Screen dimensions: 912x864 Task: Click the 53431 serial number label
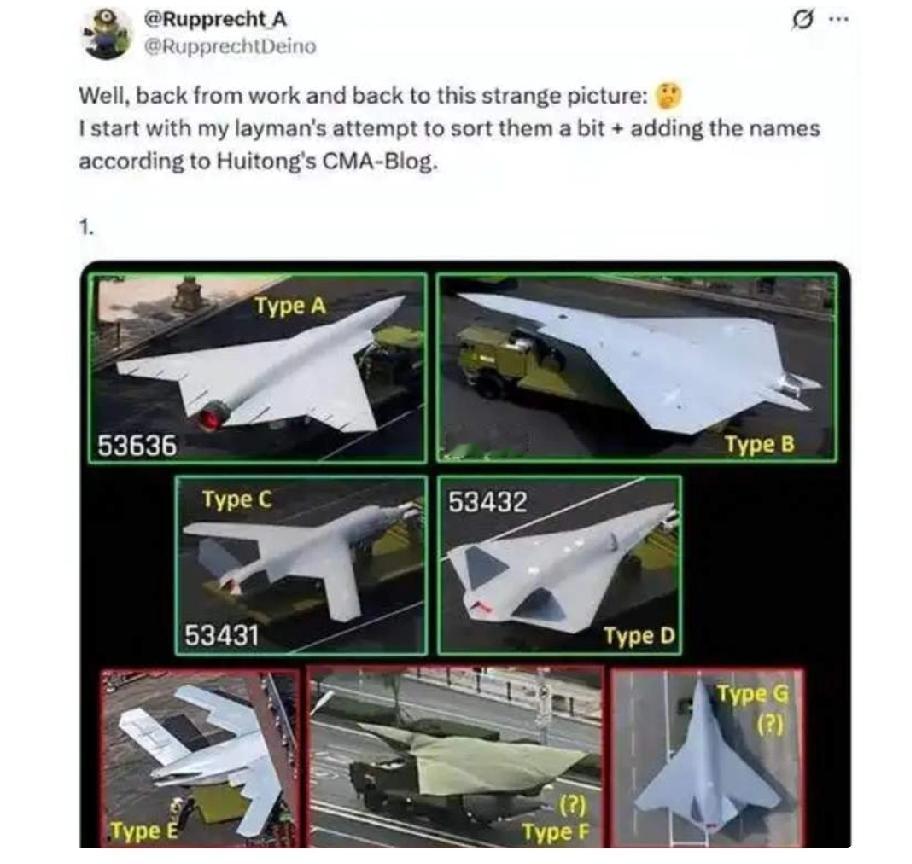tap(222, 635)
